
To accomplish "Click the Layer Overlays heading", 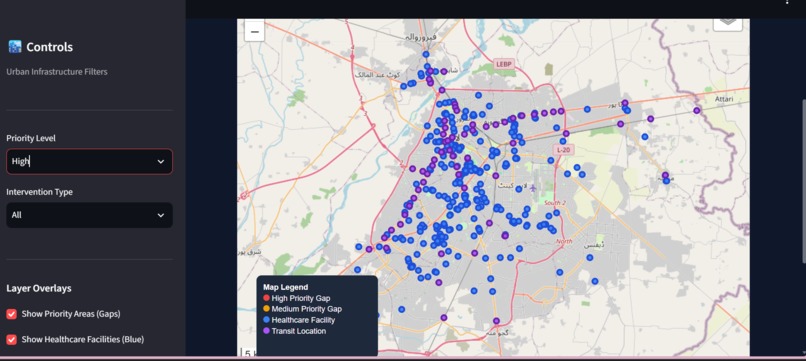I will coord(39,288).
